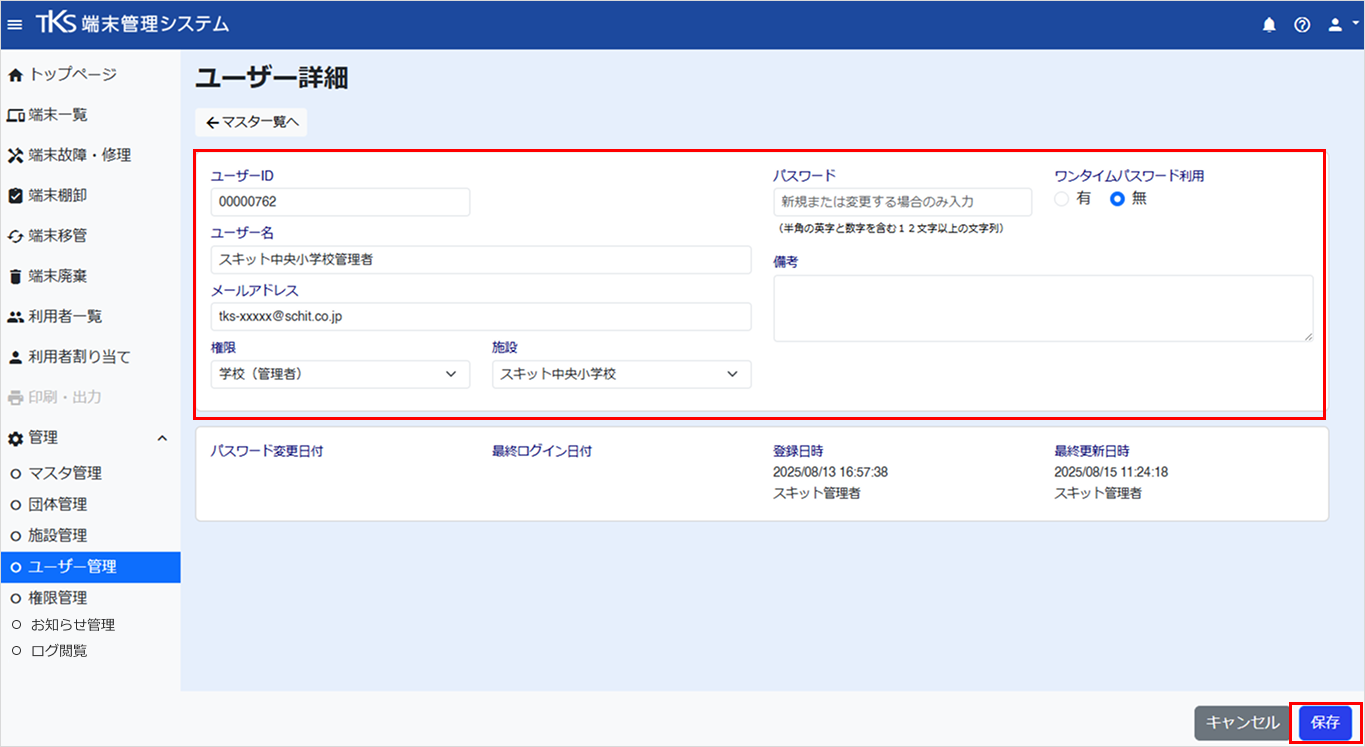The image size is (1365, 747).
Task: Open 端末棚卸 checklist icon item
Action: pyautogui.click(x=15, y=196)
